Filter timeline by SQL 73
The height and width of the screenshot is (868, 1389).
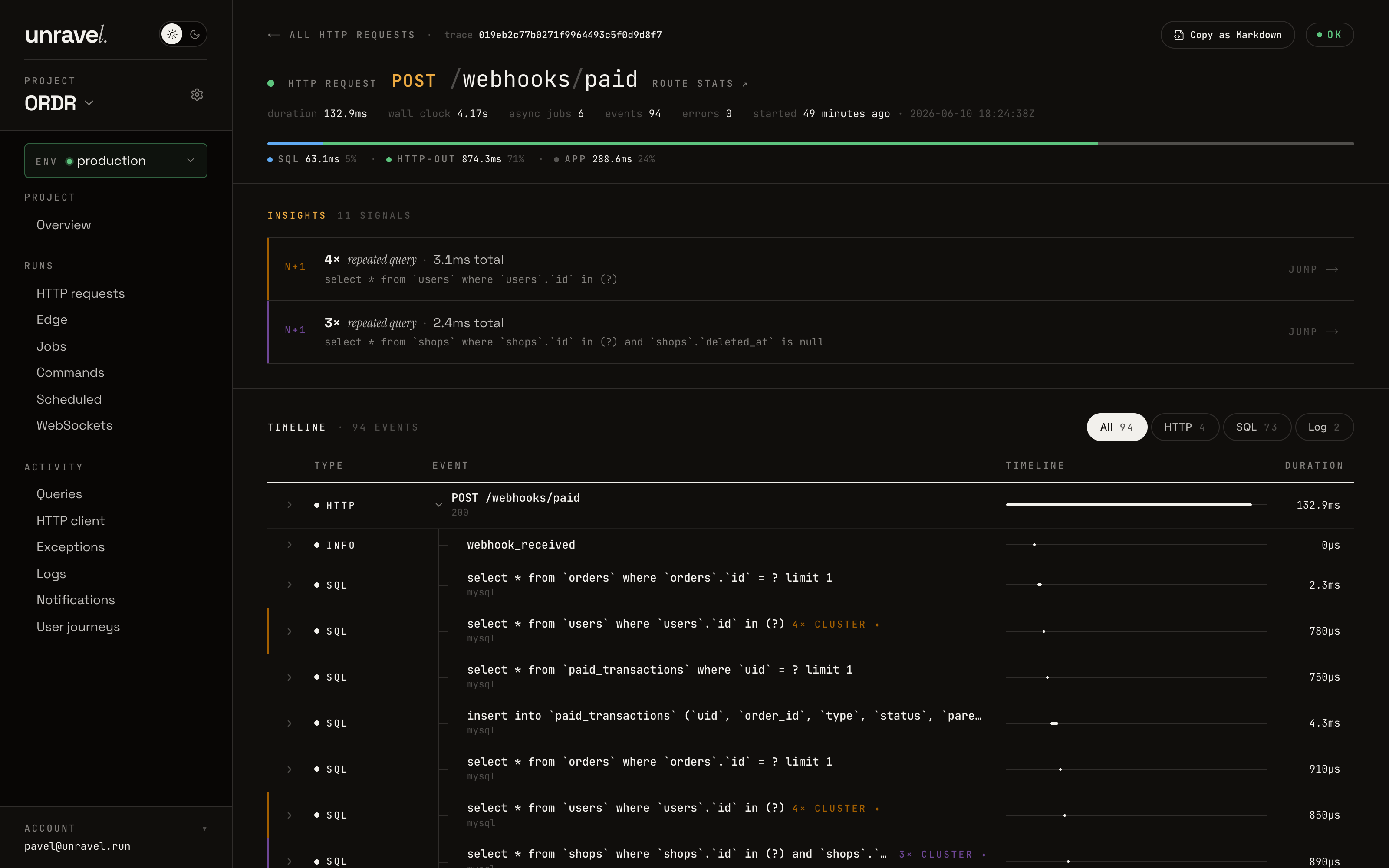coord(1257,427)
